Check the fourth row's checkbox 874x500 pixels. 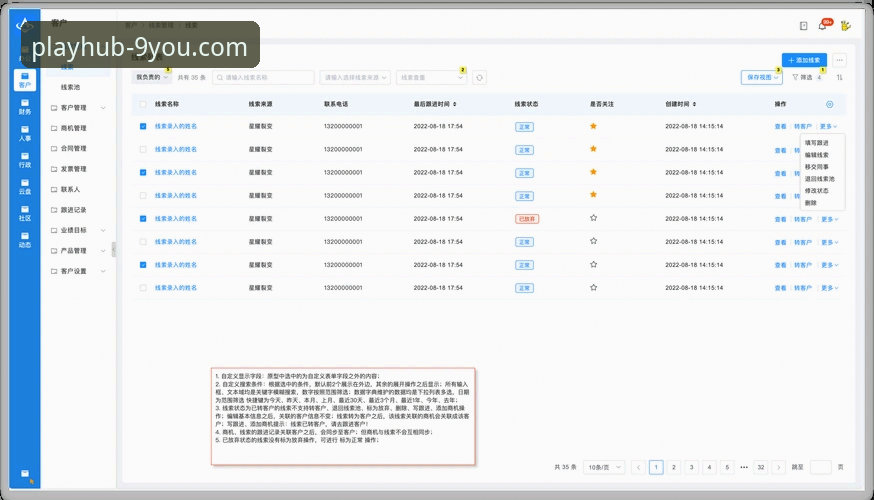pyautogui.click(x=143, y=196)
